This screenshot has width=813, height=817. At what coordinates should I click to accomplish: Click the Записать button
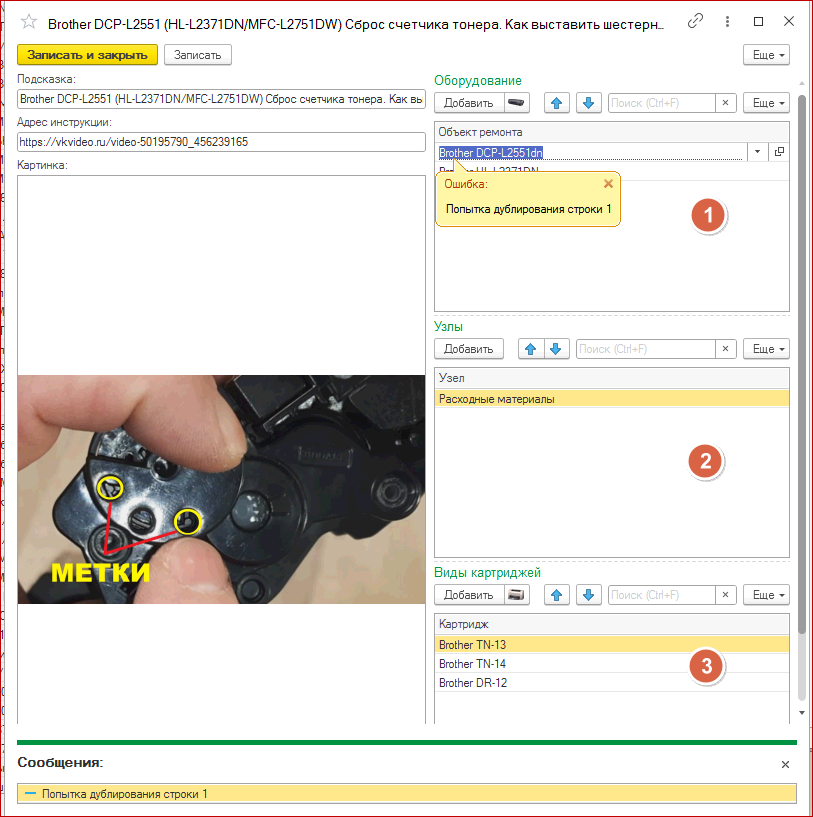pyautogui.click(x=198, y=55)
